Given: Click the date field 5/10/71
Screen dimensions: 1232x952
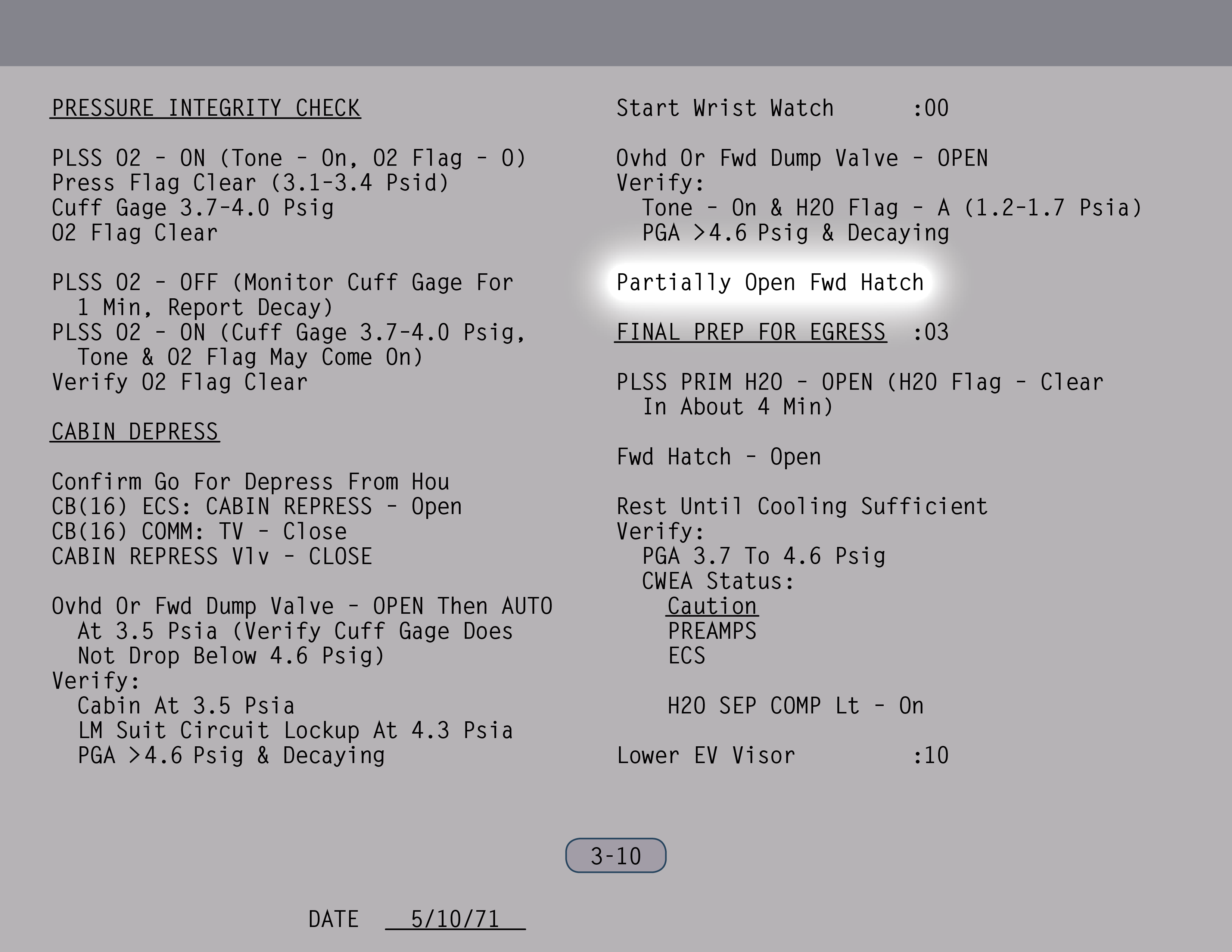Looking at the screenshot, I should tap(455, 919).
